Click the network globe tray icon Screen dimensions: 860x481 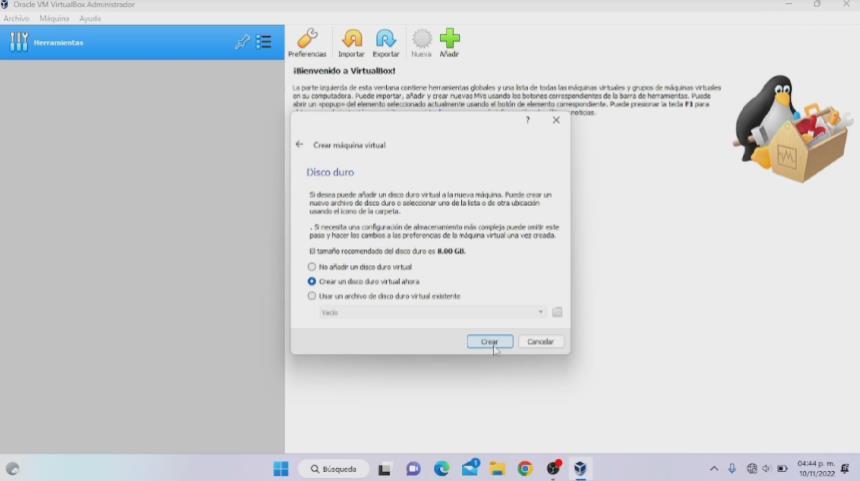pos(752,468)
